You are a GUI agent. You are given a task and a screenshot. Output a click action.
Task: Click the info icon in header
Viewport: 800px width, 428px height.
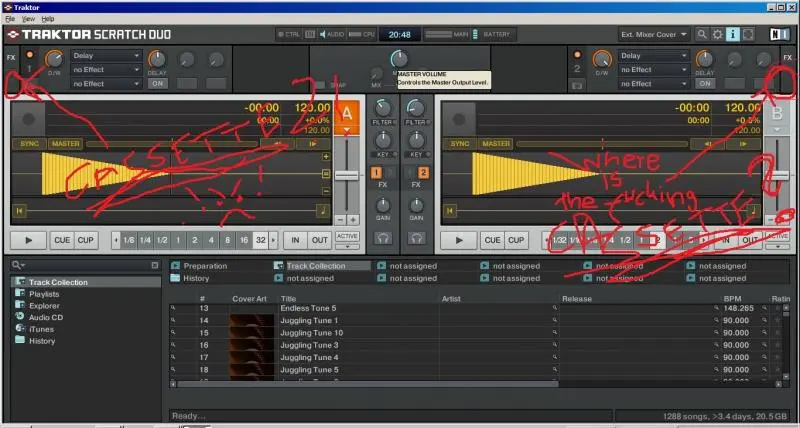click(734, 34)
